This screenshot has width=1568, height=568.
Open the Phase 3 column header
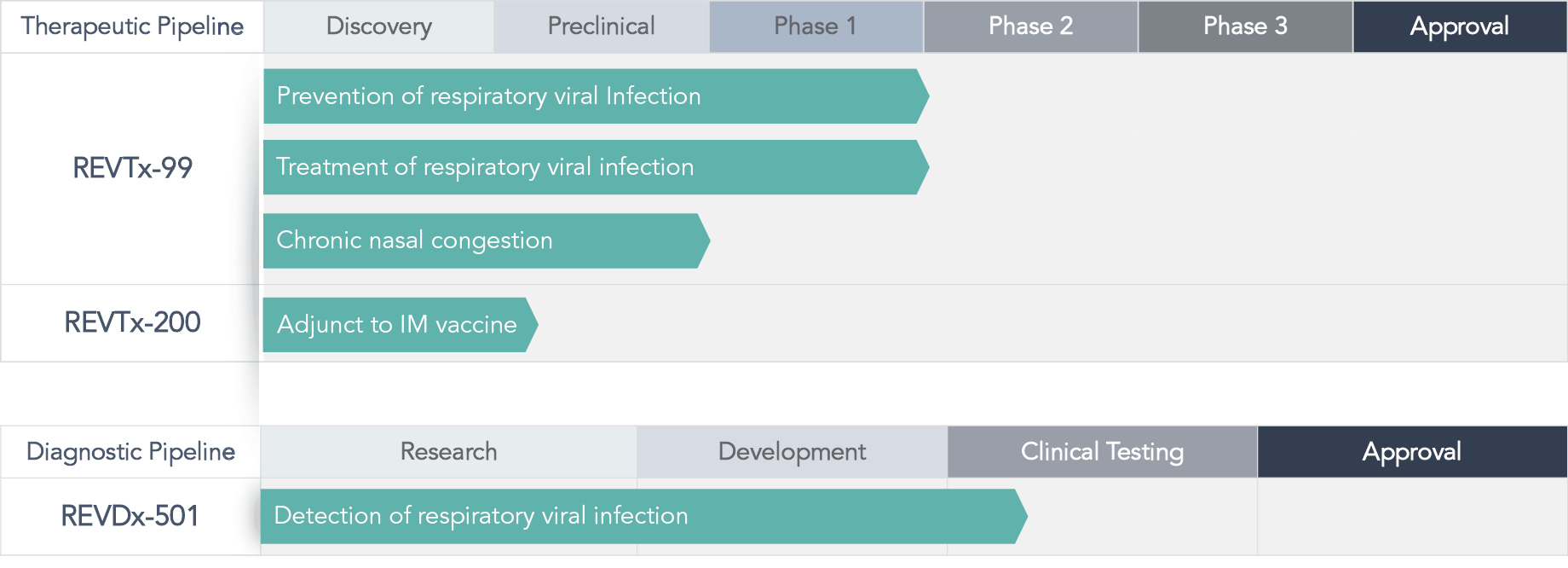click(1245, 26)
